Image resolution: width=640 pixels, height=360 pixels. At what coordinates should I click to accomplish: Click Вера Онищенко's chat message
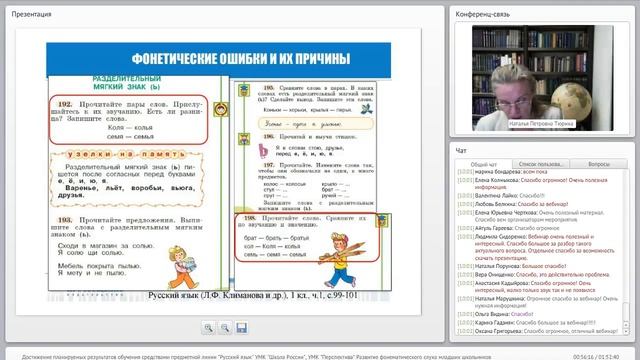coord(533,275)
